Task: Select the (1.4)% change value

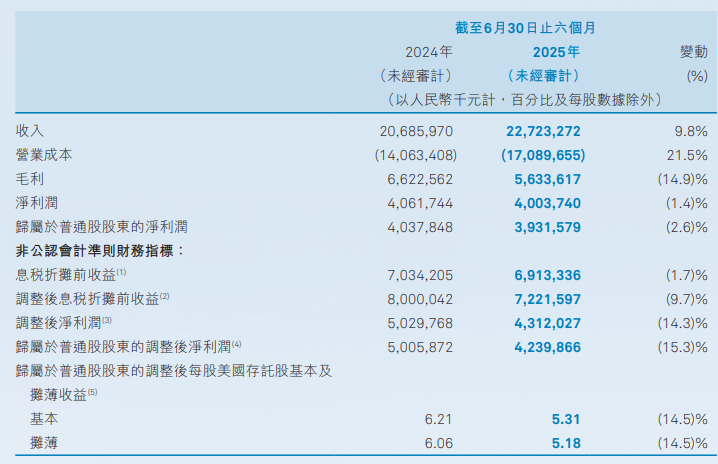Action: click(687, 203)
